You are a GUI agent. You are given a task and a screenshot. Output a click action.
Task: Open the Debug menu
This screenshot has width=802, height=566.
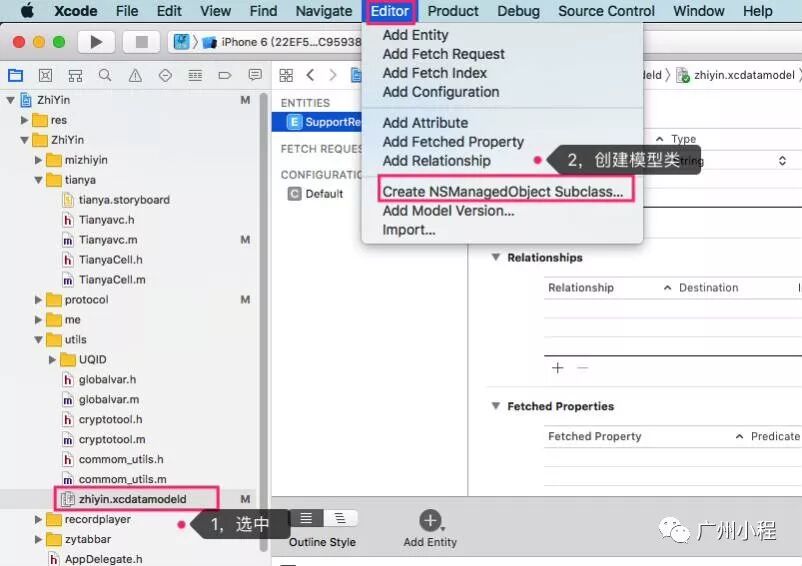[x=518, y=11]
